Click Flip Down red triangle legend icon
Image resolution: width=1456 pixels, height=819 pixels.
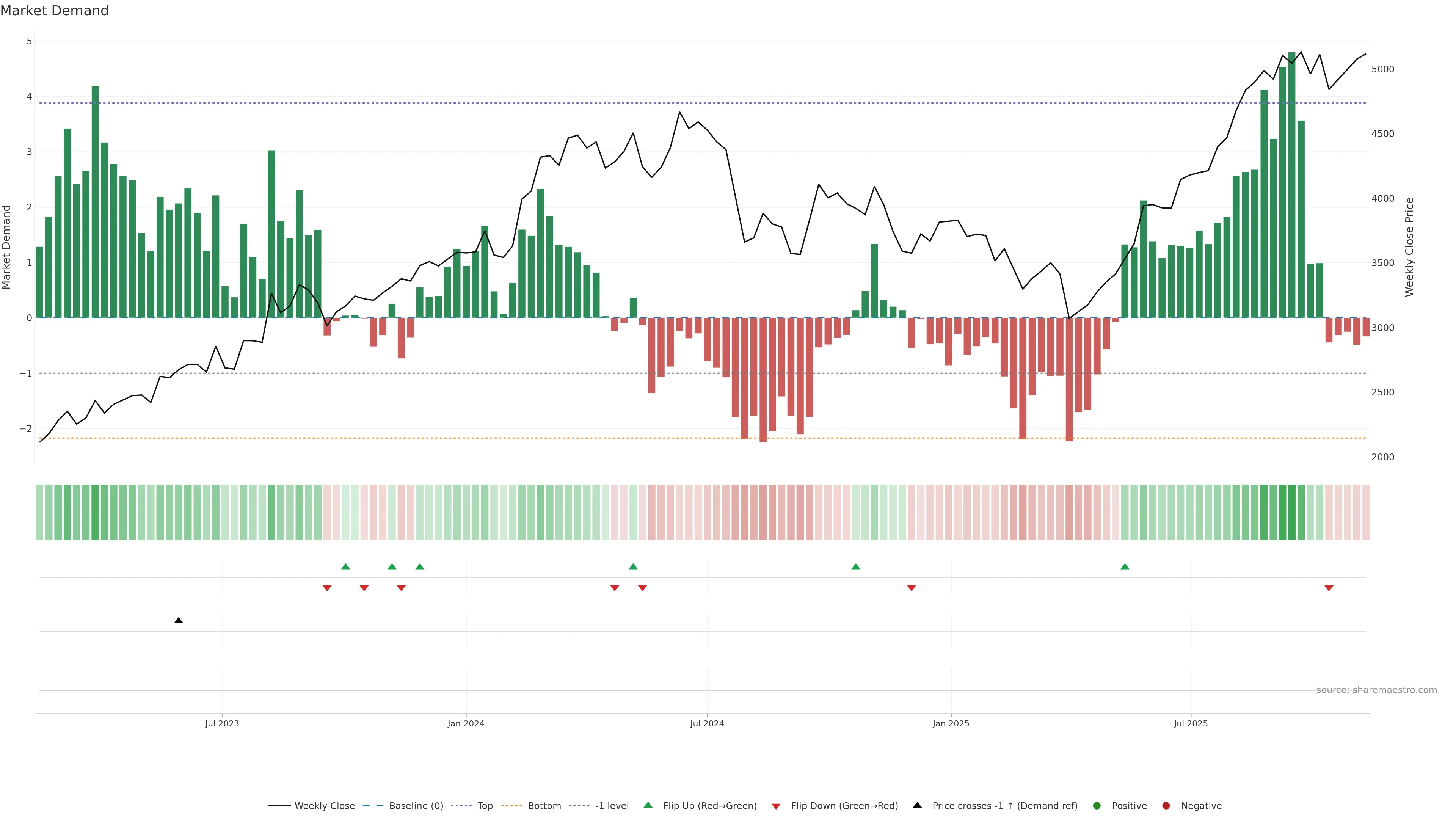point(776,806)
